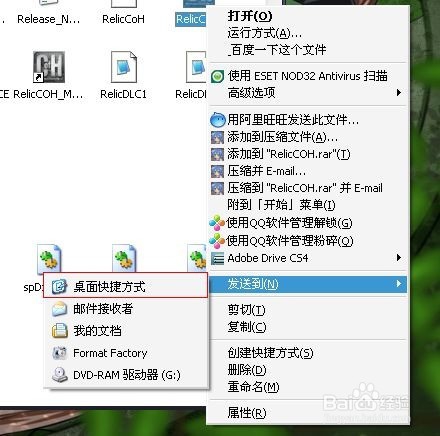Click the DVD-RAM drive icon in the submenu

[60, 375]
